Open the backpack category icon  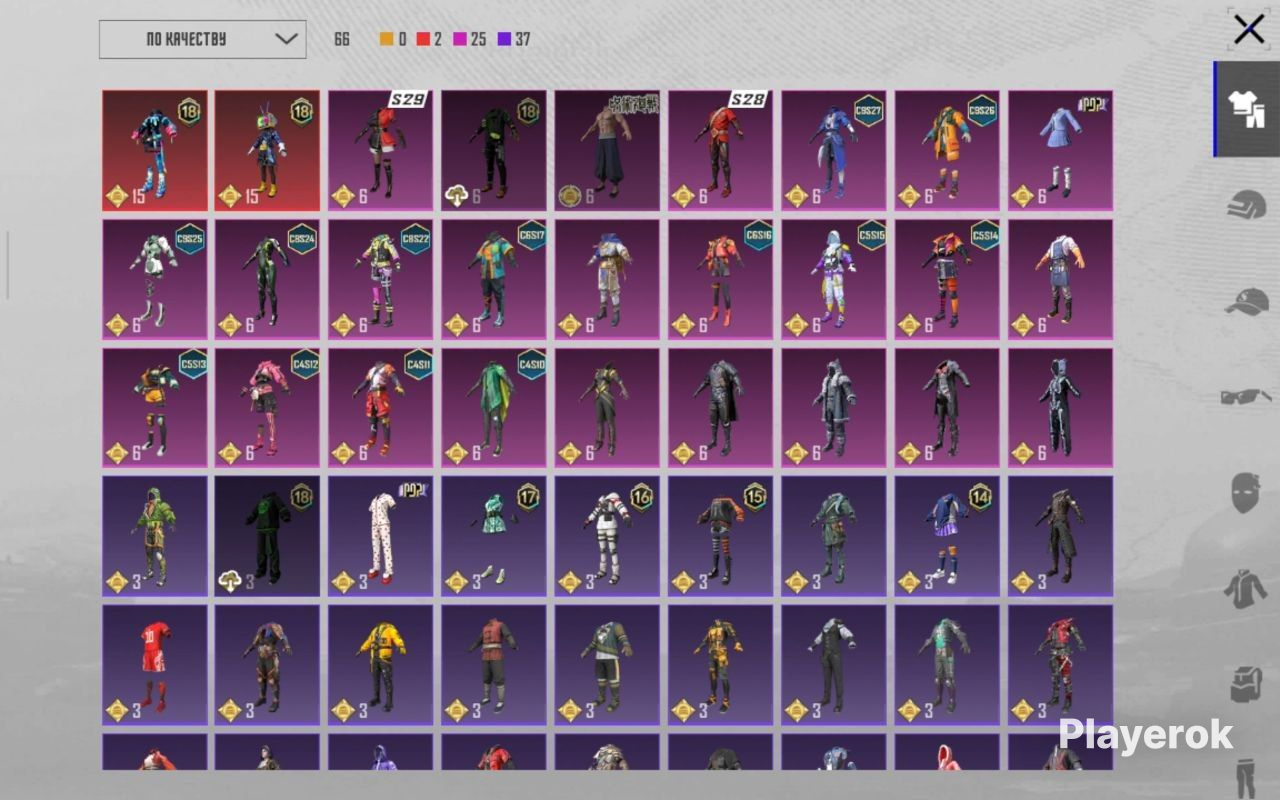tap(1247, 684)
